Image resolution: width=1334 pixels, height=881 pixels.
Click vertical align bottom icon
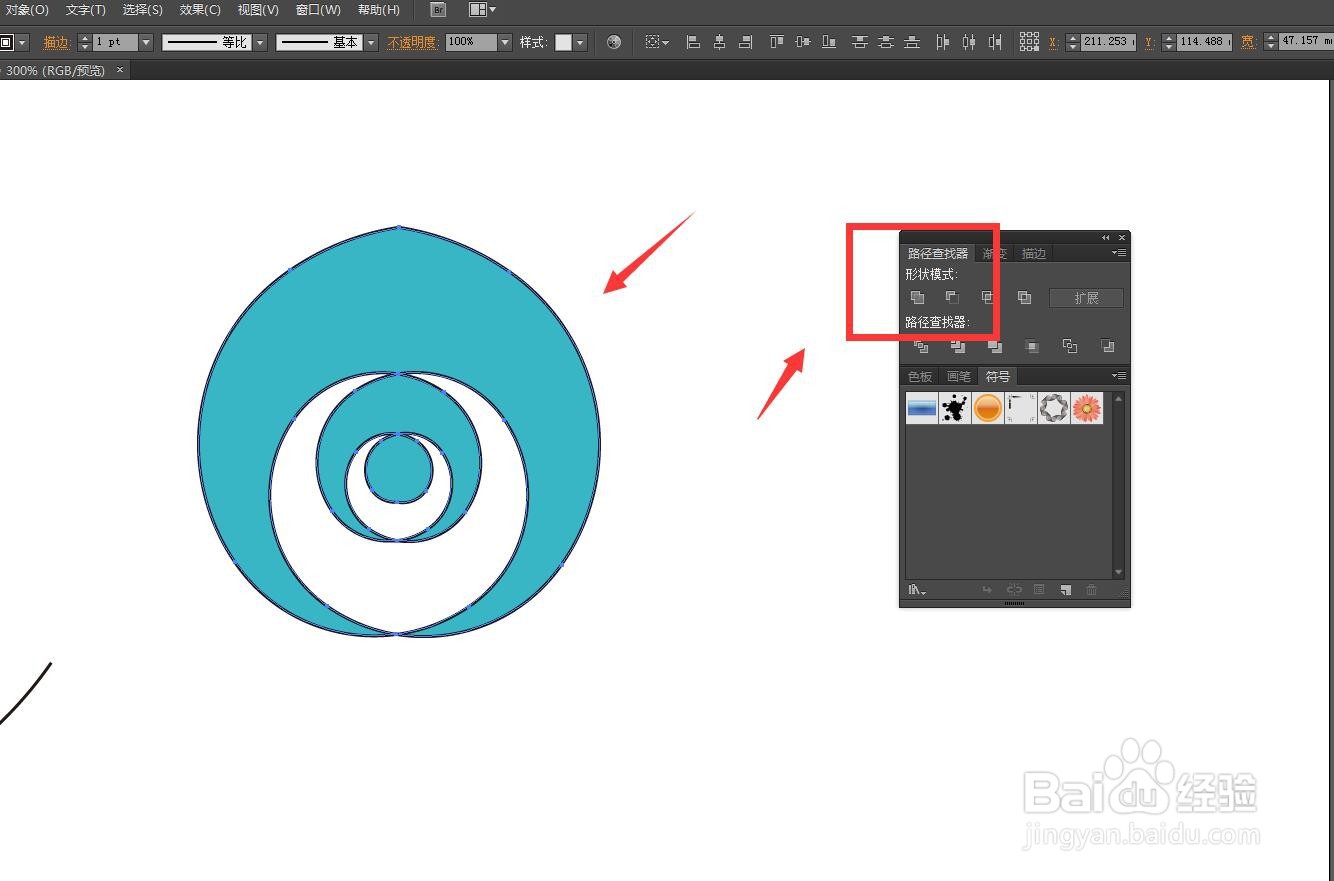pos(829,42)
